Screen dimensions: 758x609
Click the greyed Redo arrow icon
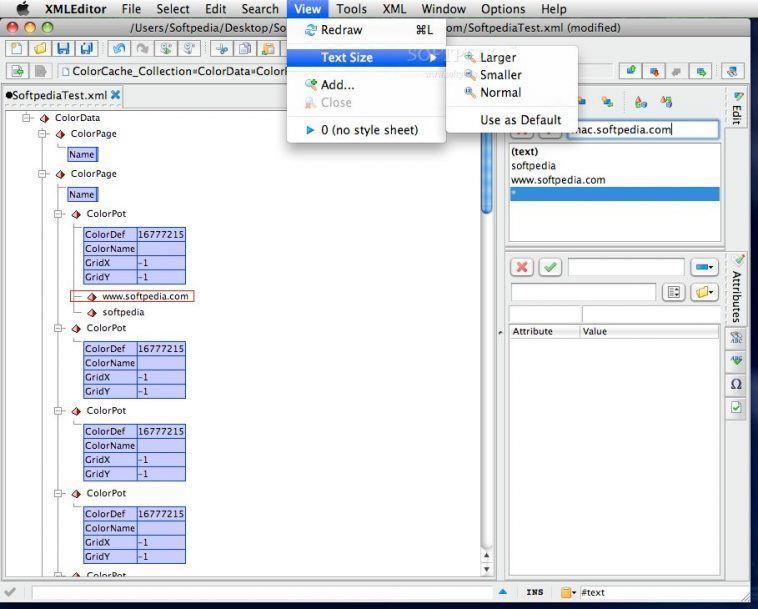[143, 48]
